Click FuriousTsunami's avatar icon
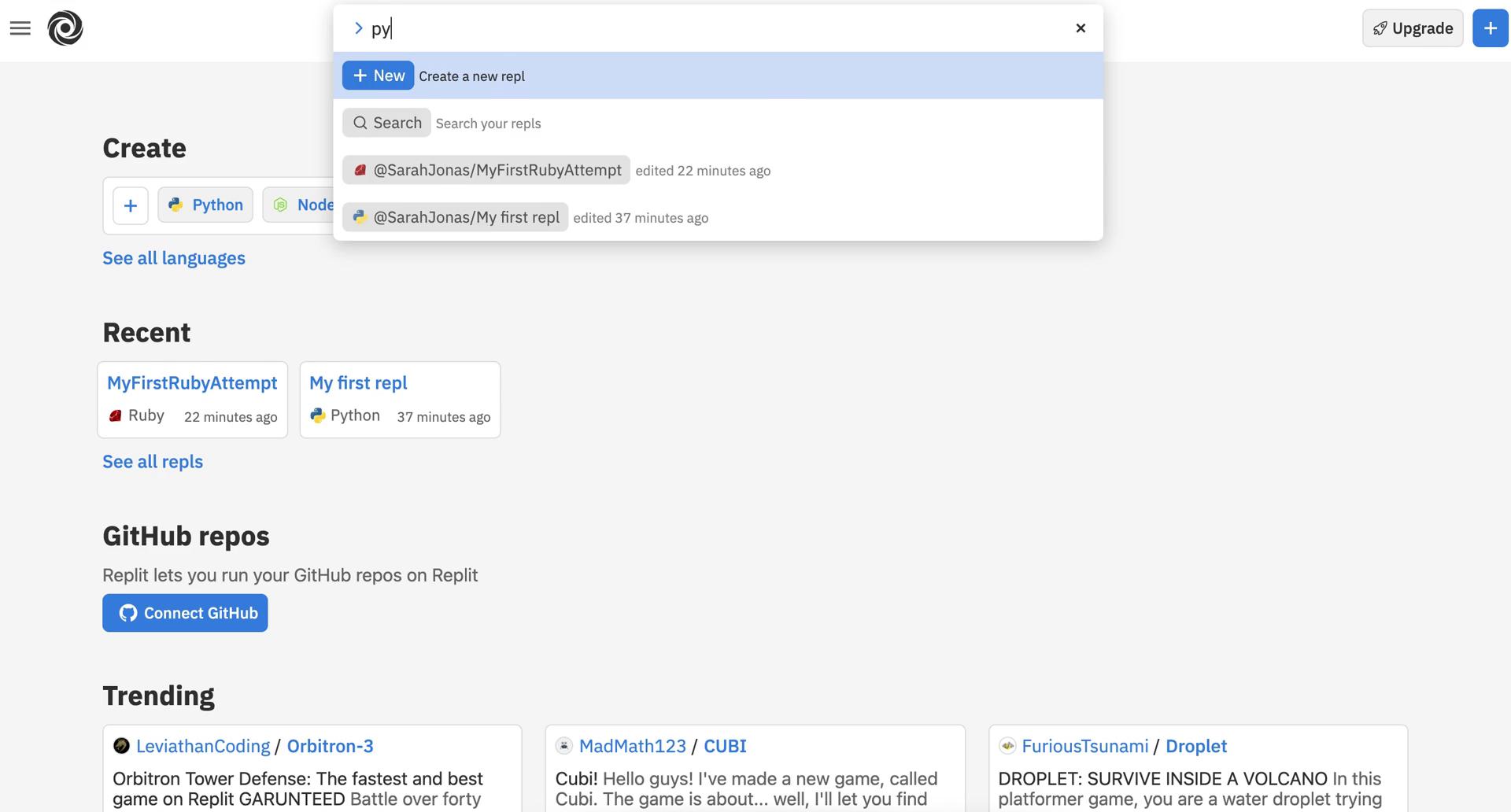Screen dimensions: 1511x812 point(1008,746)
